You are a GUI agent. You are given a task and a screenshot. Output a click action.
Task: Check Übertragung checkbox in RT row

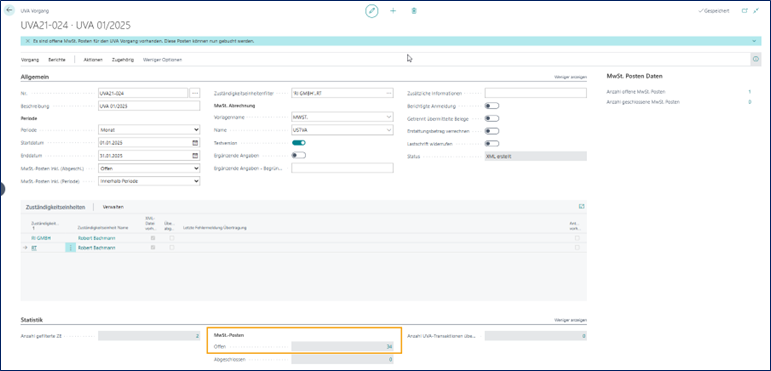[172, 248]
